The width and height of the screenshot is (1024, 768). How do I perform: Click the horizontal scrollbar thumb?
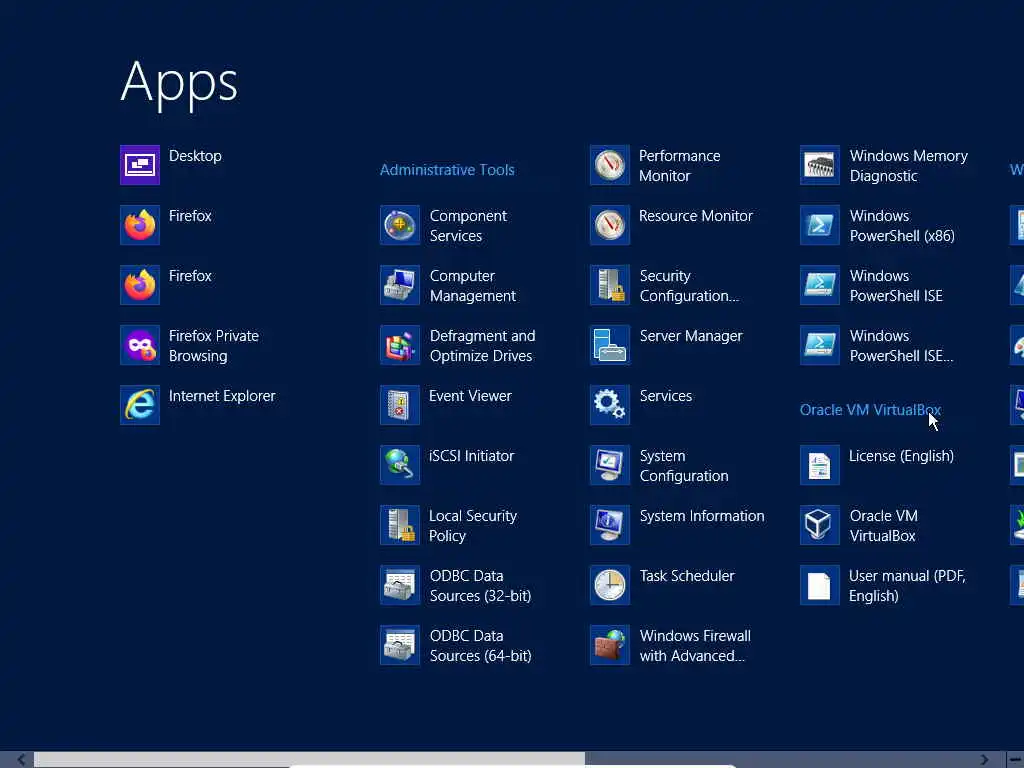[x=310, y=760]
